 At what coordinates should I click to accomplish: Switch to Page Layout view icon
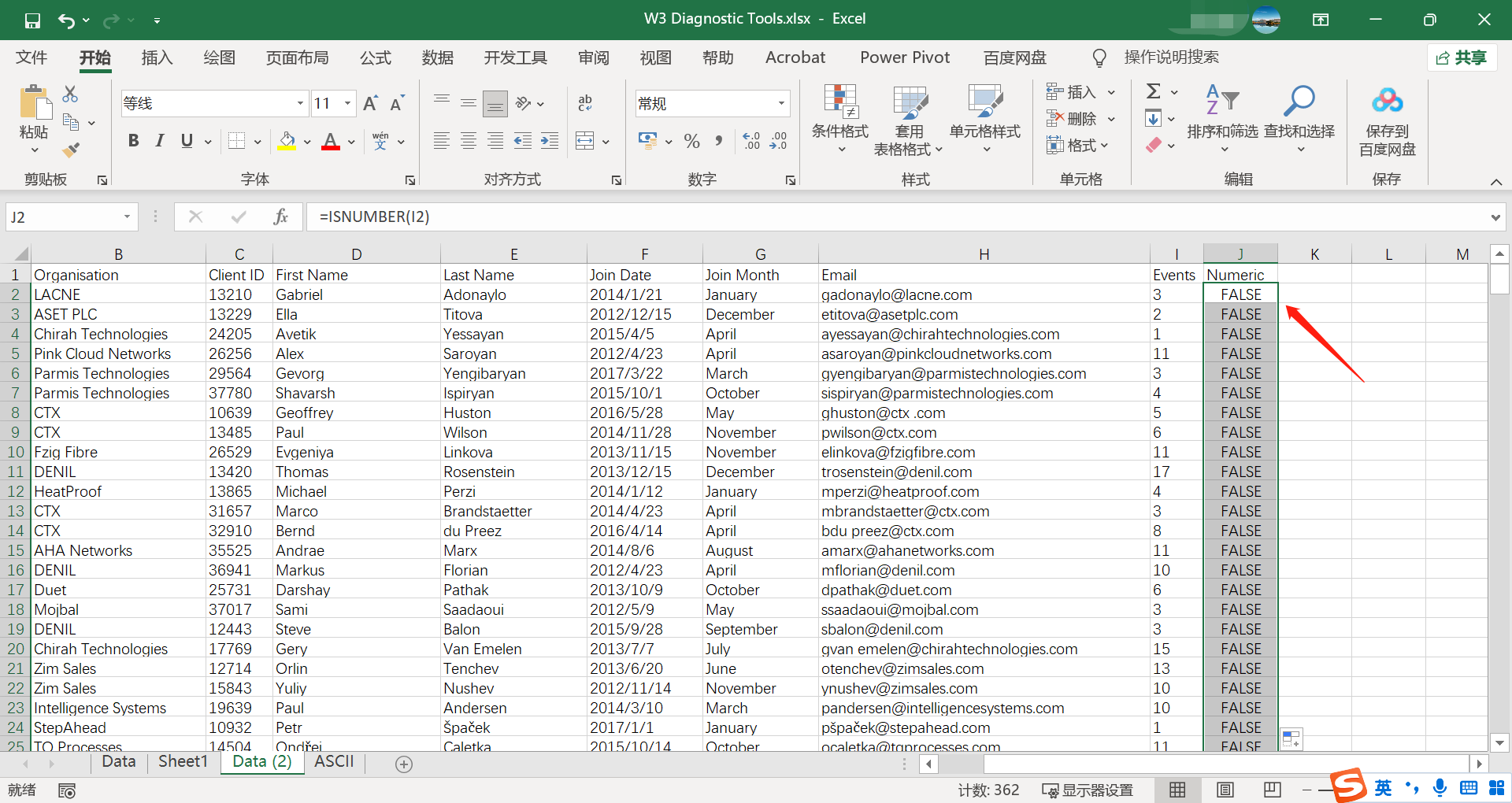pyautogui.click(x=1225, y=790)
